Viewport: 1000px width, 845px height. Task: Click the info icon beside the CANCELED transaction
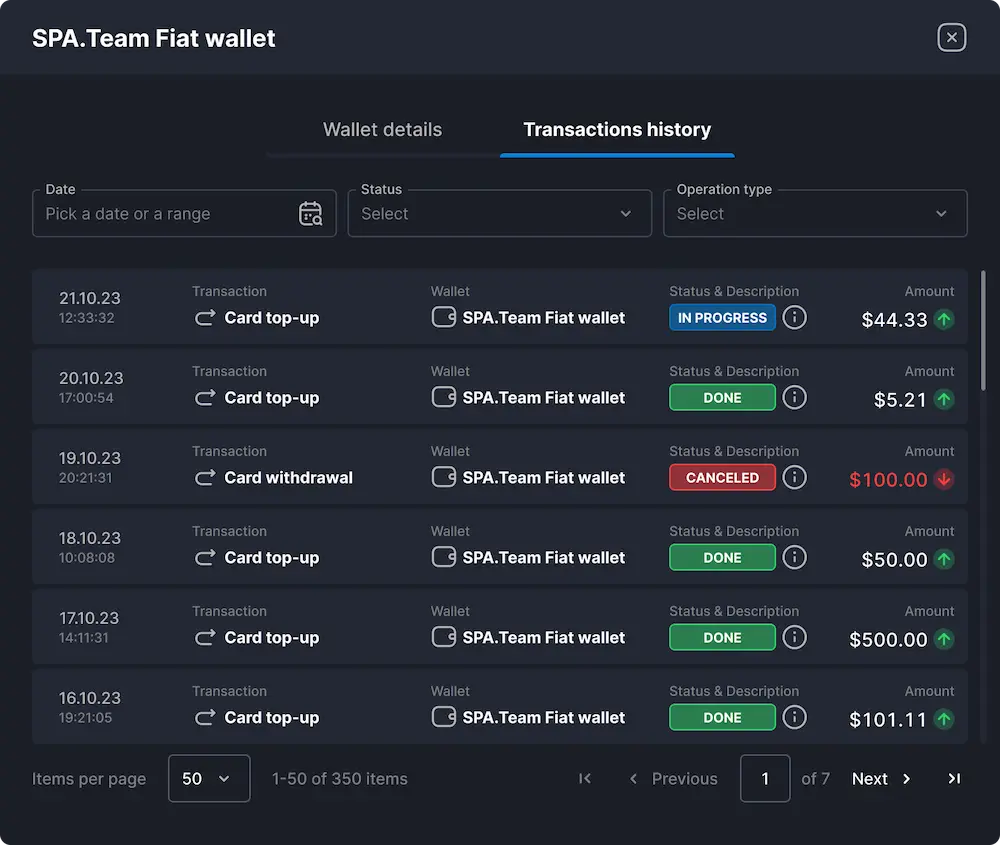pos(794,477)
